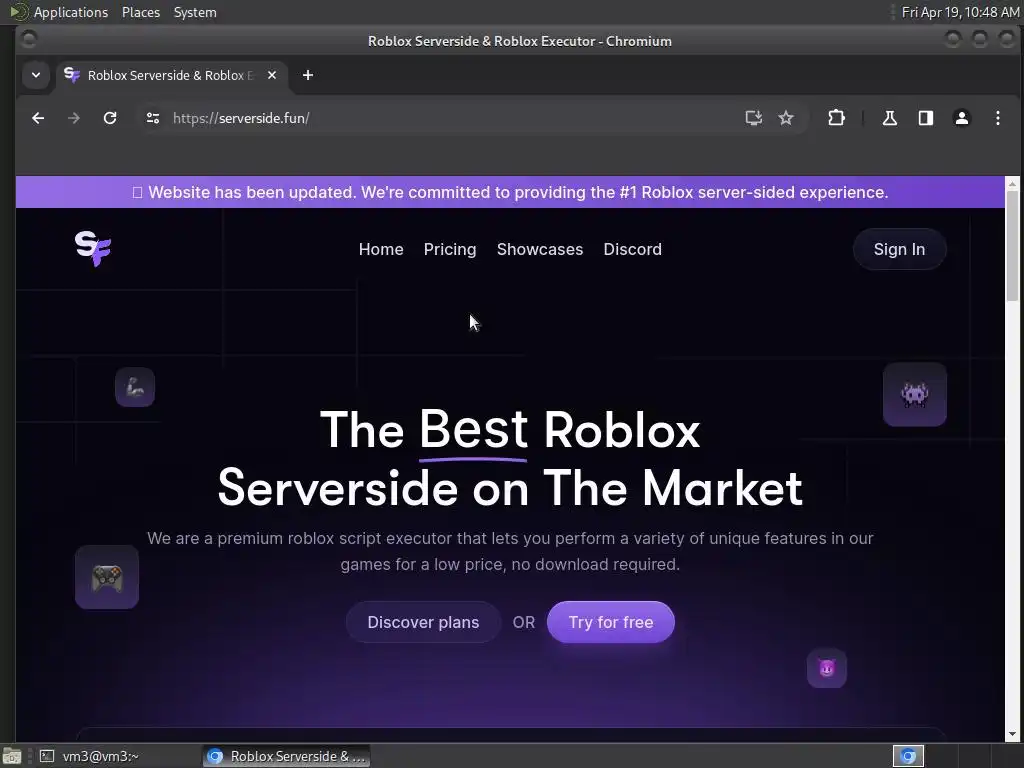The height and width of the screenshot is (768, 1024).
Task: Open the Places menu
Action: [x=140, y=12]
